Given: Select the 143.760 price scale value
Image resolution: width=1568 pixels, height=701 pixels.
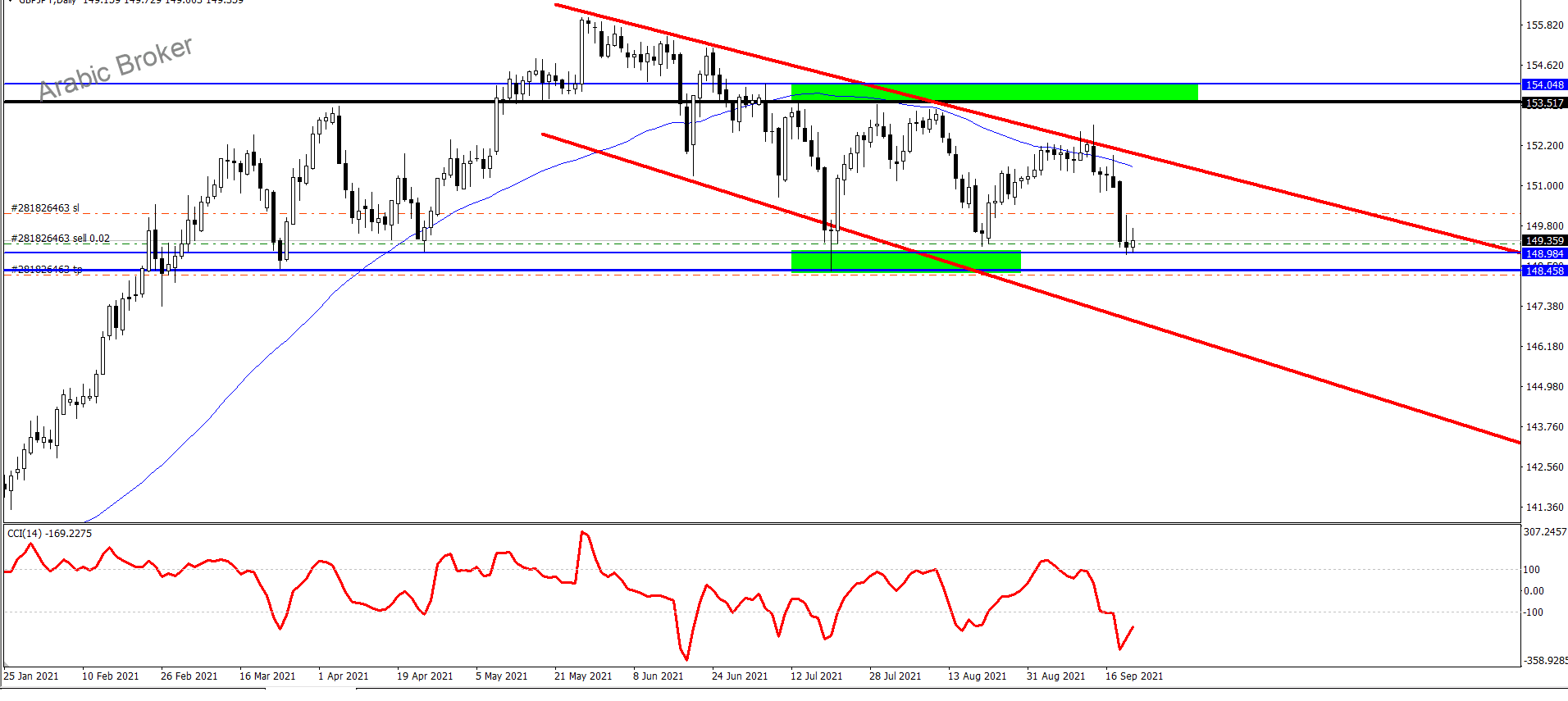Looking at the screenshot, I should tap(1544, 427).
